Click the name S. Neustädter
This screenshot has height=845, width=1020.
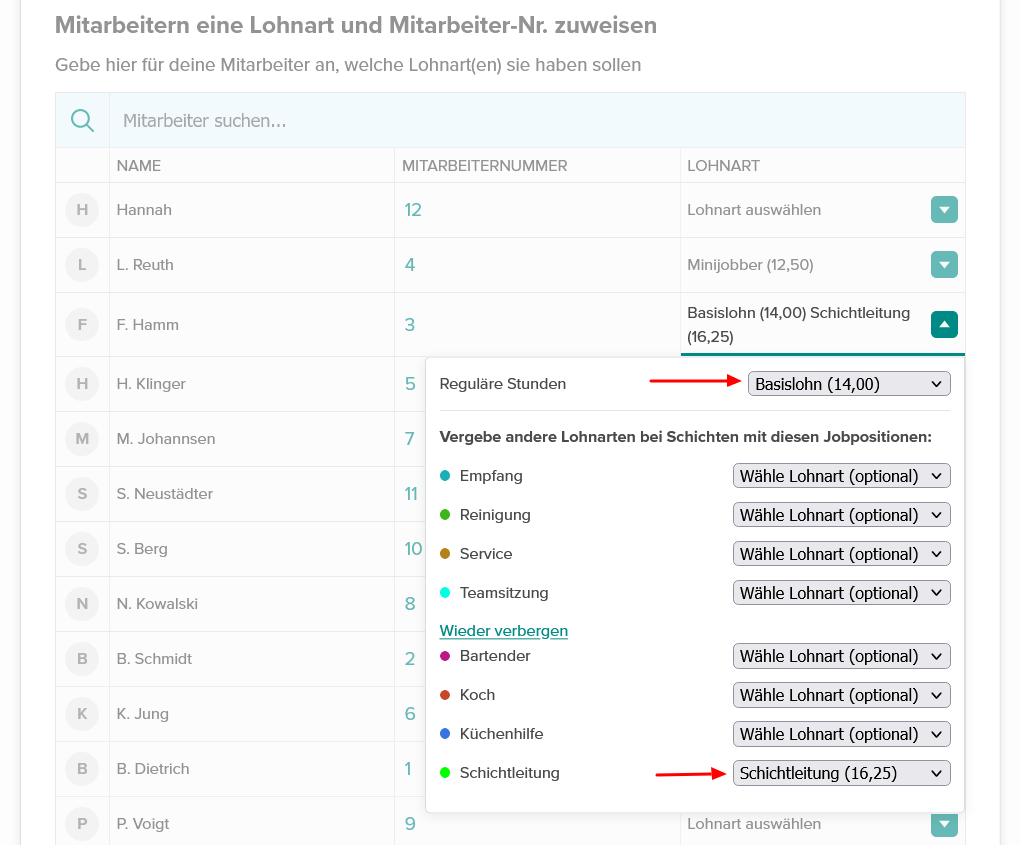pos(165,494)
